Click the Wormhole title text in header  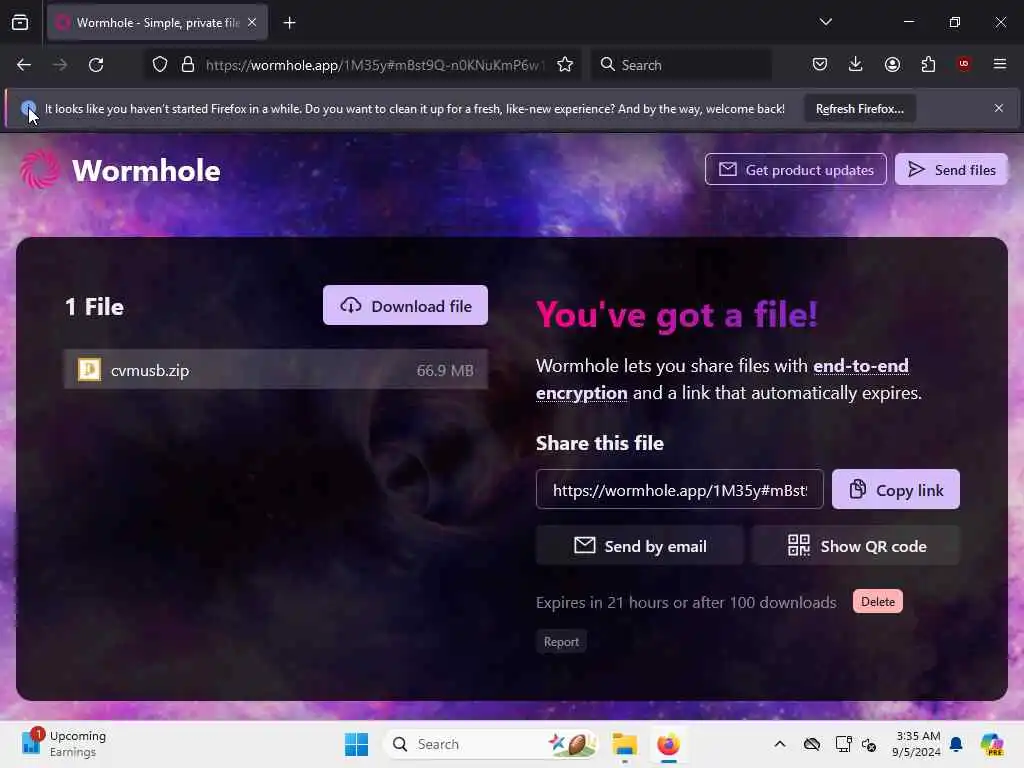point(146,170)
